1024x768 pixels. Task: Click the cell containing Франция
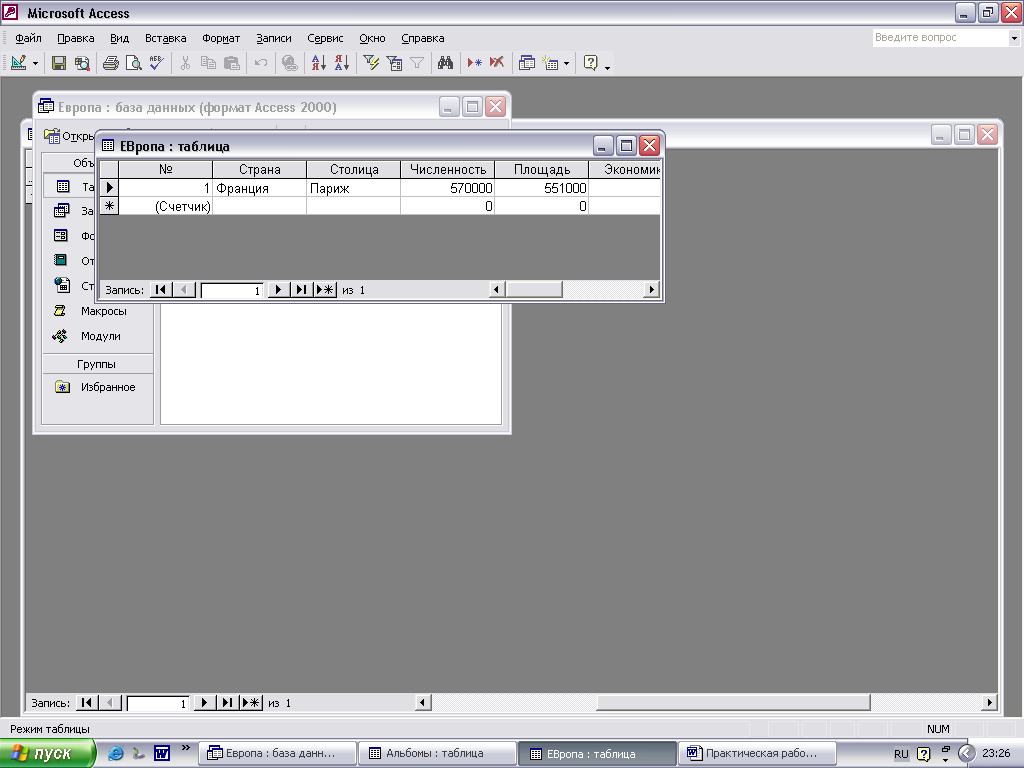[259, 188]
